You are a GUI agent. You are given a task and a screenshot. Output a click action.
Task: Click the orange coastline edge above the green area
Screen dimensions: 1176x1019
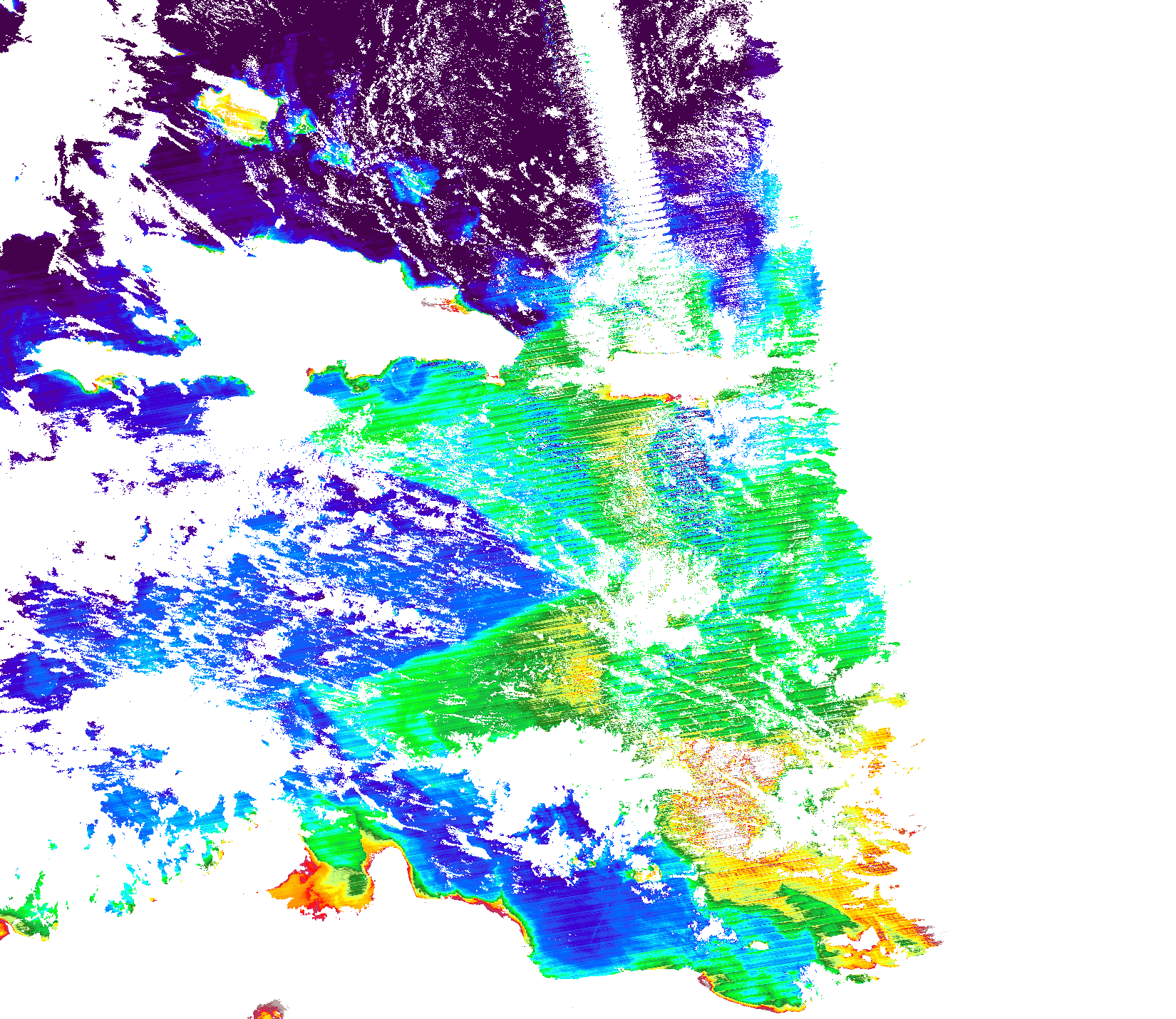click(x=634, y=394)
